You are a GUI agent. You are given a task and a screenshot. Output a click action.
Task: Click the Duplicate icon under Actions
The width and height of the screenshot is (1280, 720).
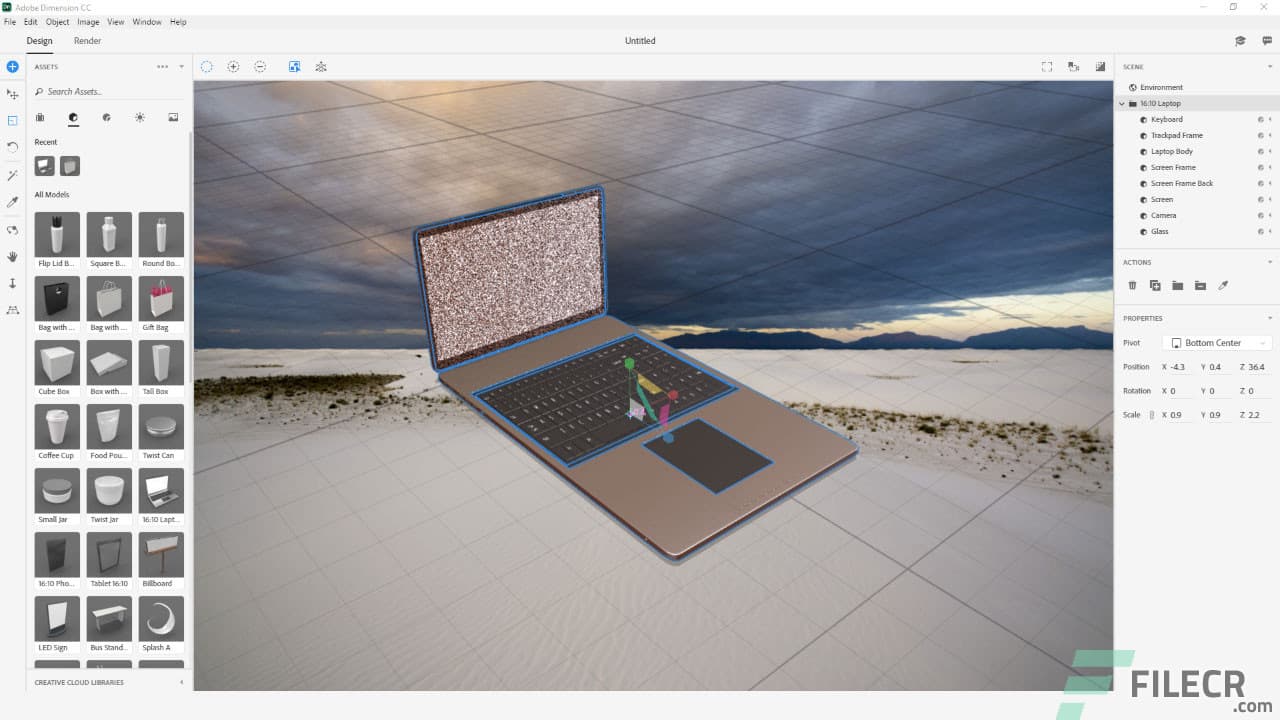pyautogui.click(x=1156, y=285)
